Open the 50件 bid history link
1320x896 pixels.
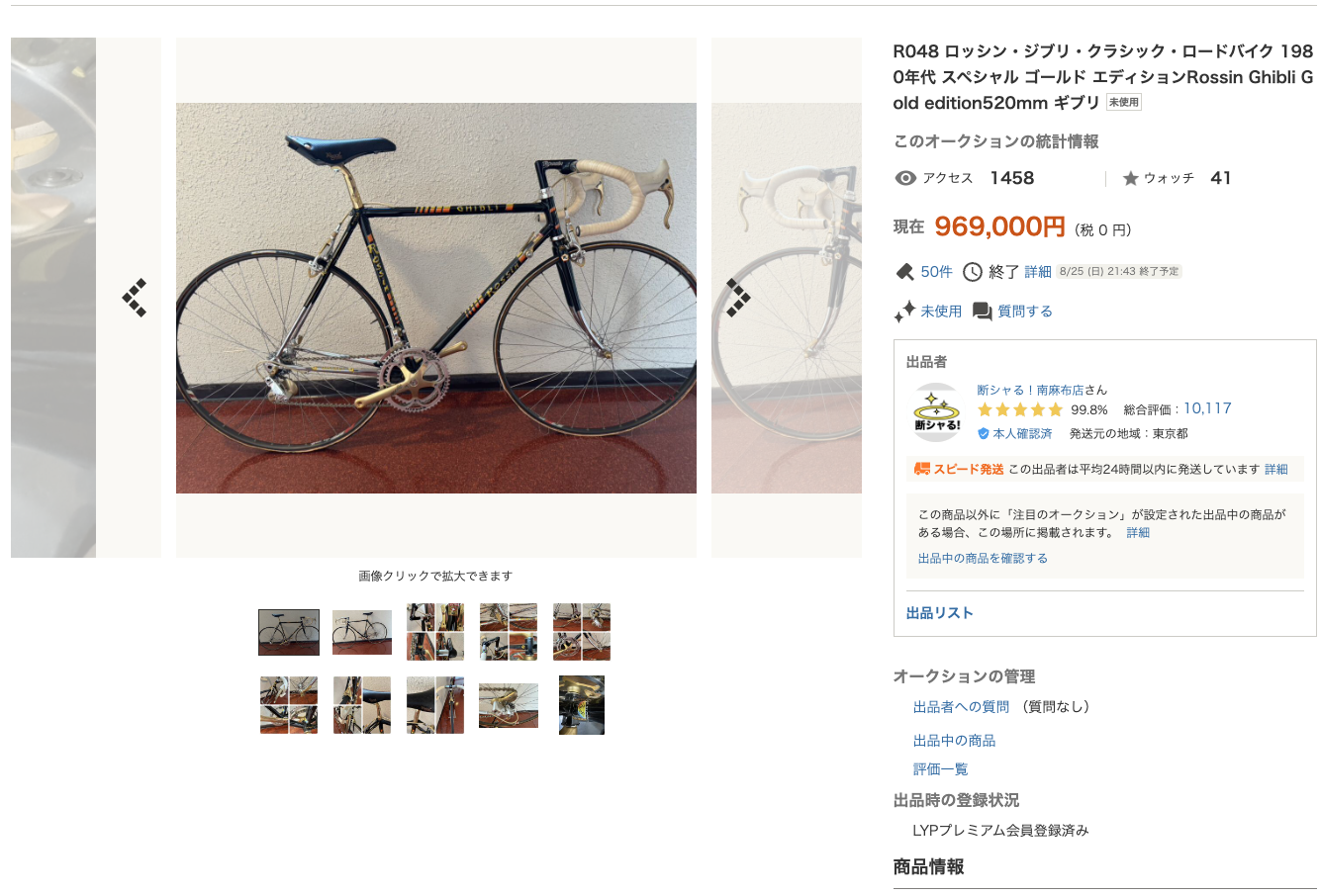click(937, 272)
